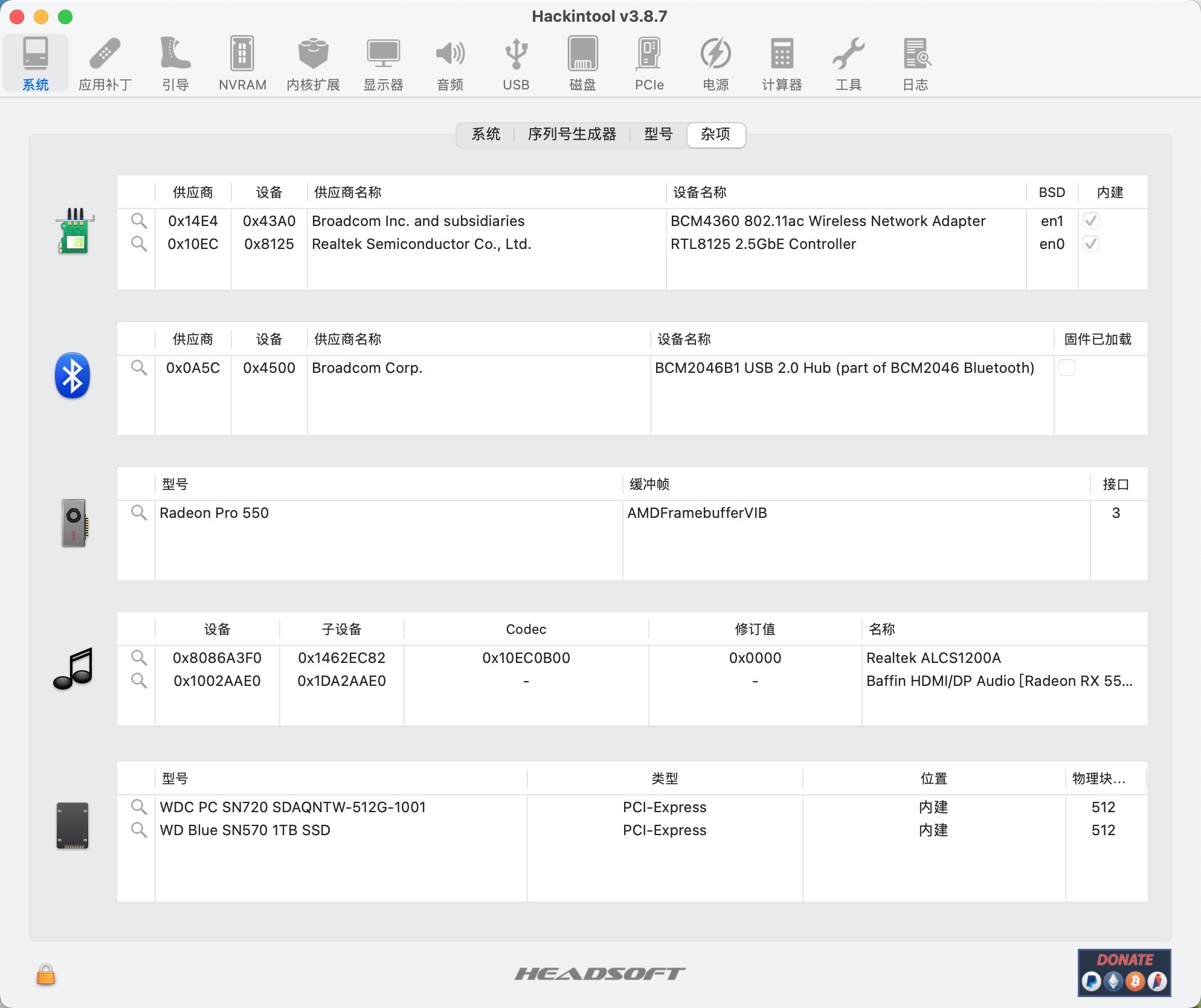
Task: Select the WD Blue SN570 1TB SSD row
Action: click(x=245, y=830)
